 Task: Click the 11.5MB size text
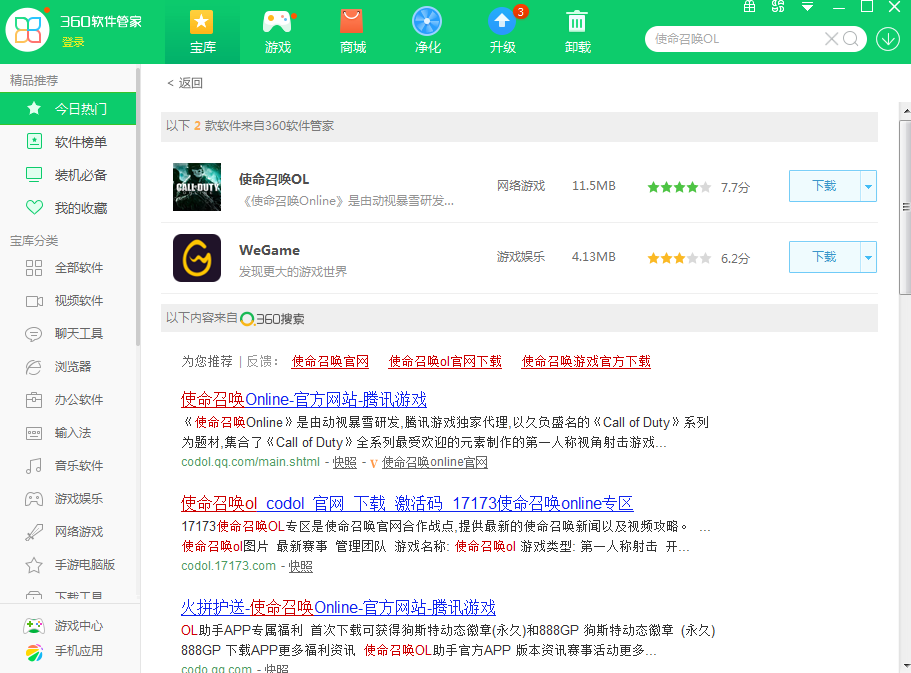594,186
